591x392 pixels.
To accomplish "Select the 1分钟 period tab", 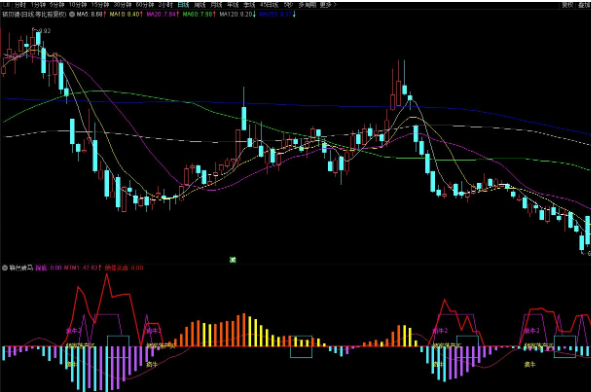I will [x=38, y=5].
